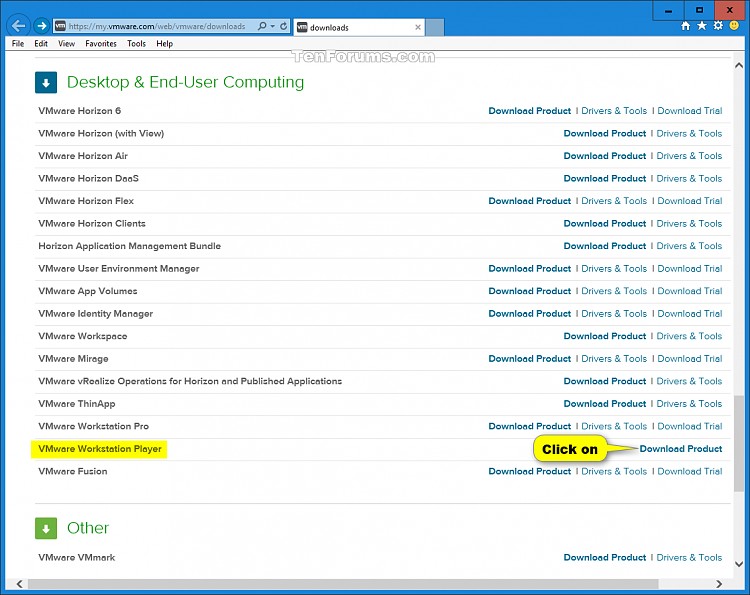Screen dimensions: 750x595
Task: Click the search magnifier in address bar
Action: pos(262,26)
